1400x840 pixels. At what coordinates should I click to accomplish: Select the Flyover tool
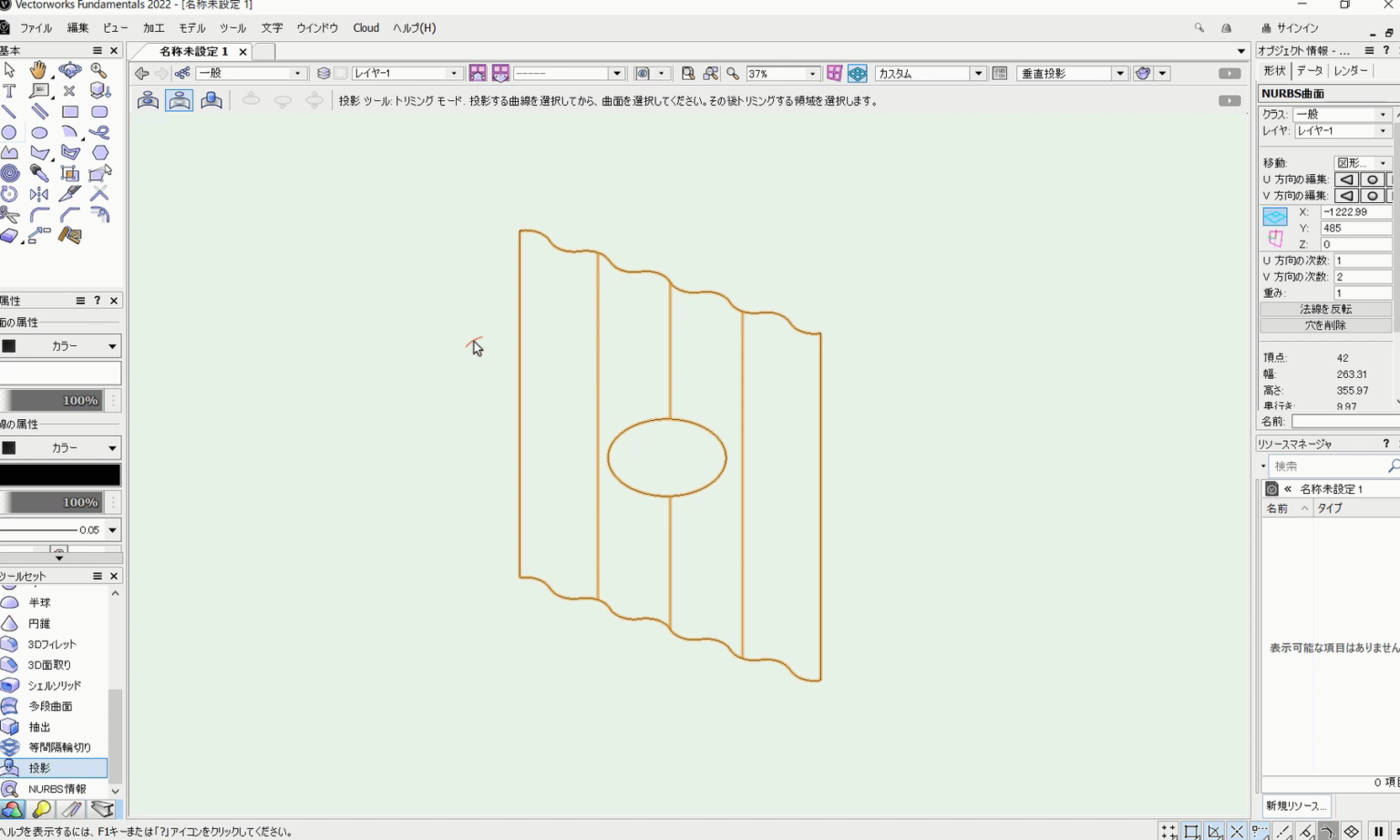[x=69, y=70]
